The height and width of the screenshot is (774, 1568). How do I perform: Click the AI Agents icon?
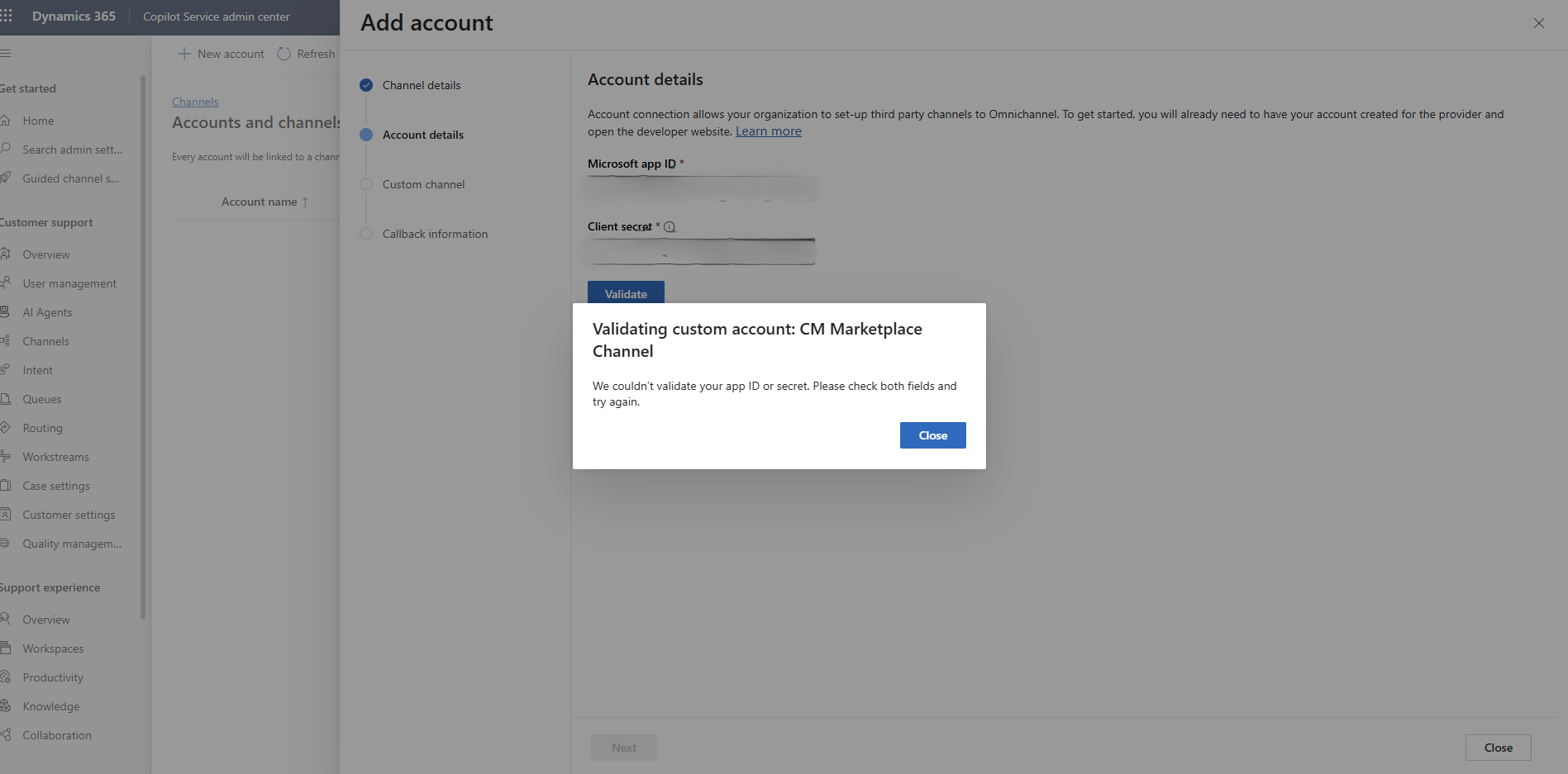(x=5, y=312)
